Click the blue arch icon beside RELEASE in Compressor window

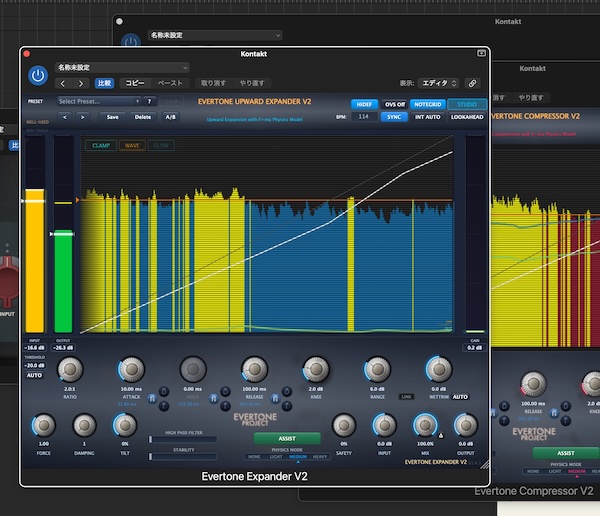(x=554, y=413)
